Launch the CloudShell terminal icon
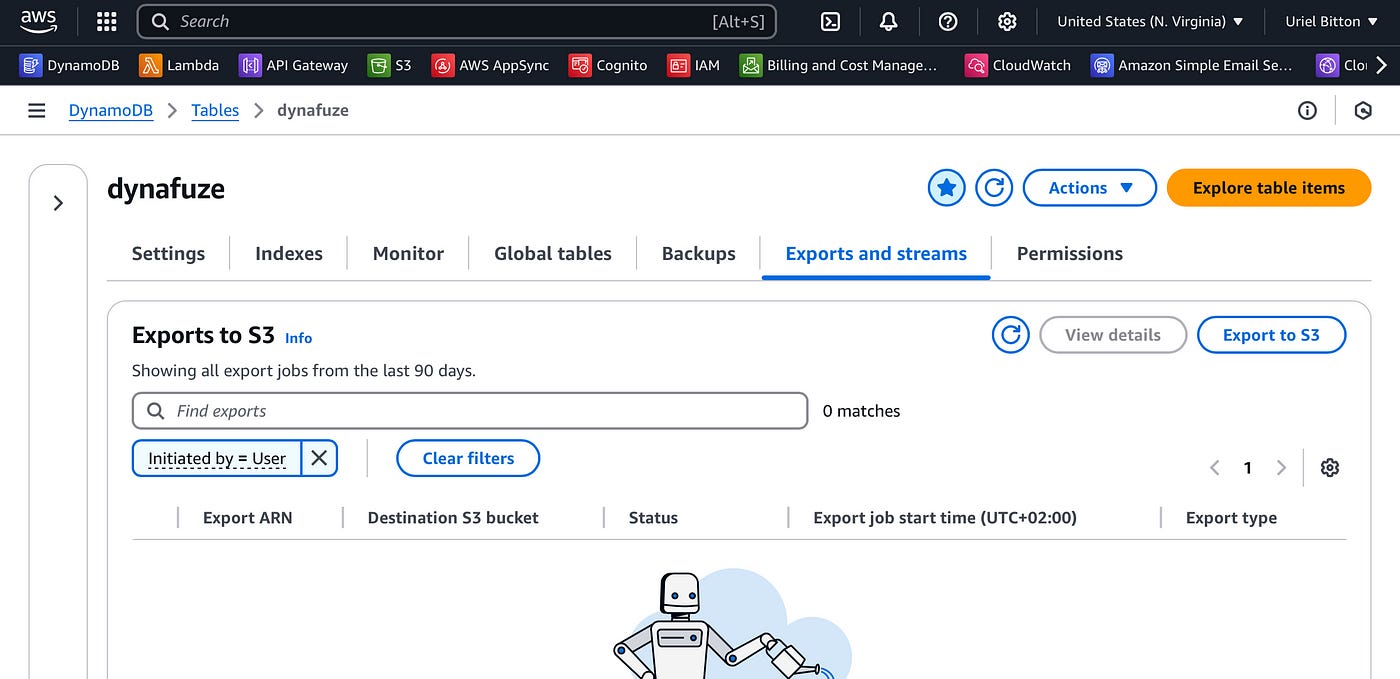Viewport: 1400px width, 679px height. click(831, 21)
